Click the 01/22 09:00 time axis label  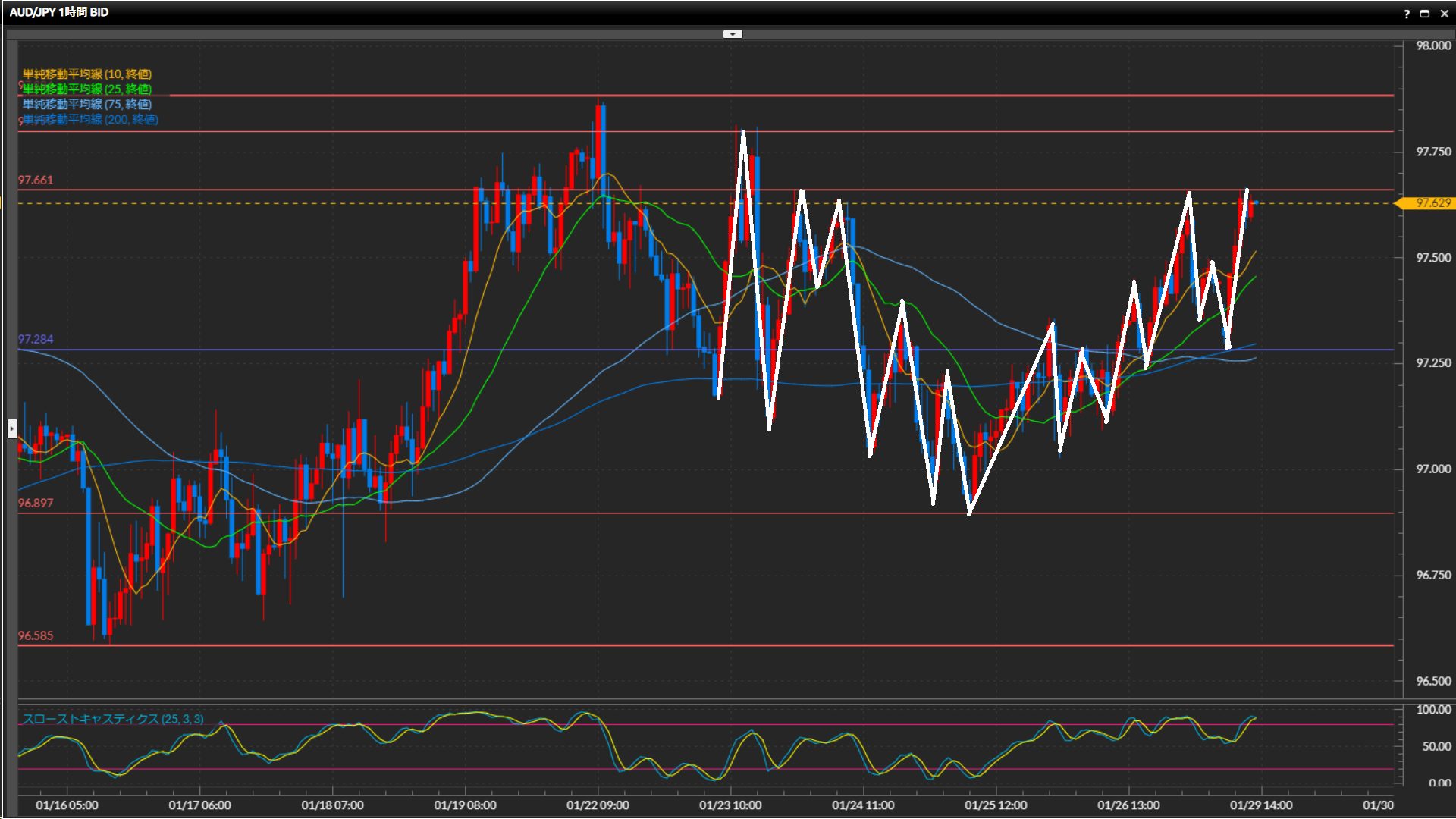click(x=598, y=805)
